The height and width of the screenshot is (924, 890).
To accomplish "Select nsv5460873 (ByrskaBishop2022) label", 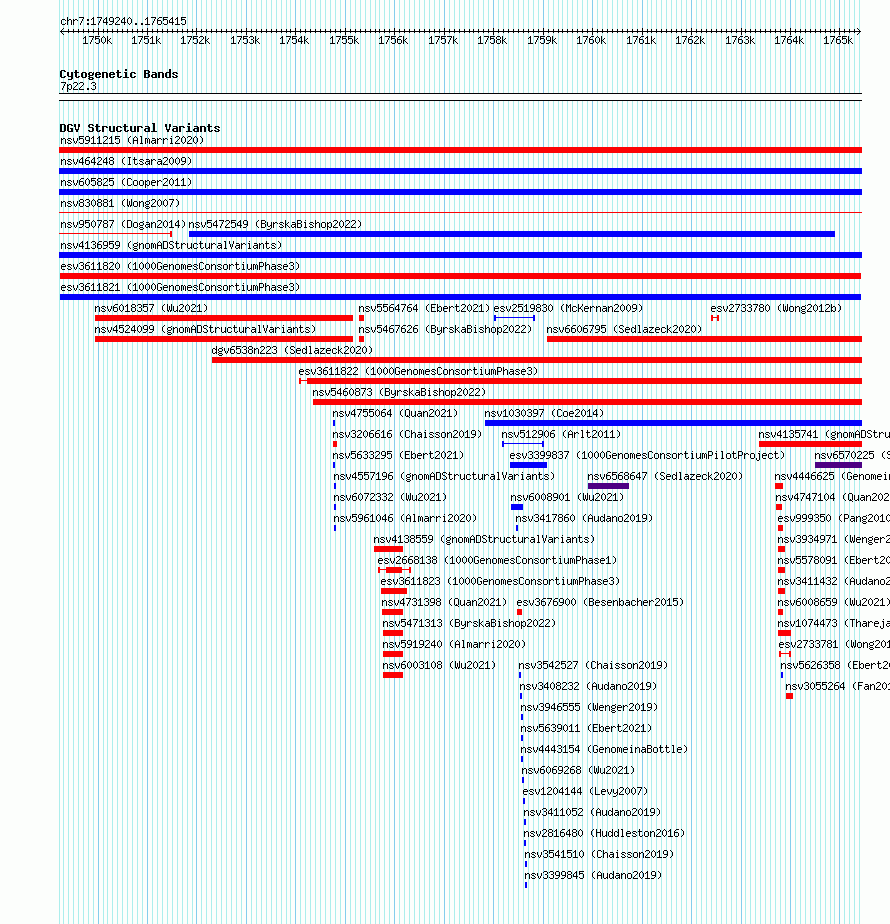I will coord(399,392).
